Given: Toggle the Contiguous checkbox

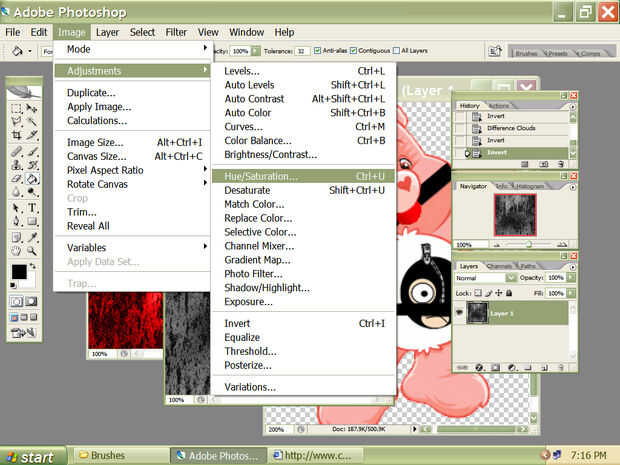Looking at the screenshot, I should (354, 50).
